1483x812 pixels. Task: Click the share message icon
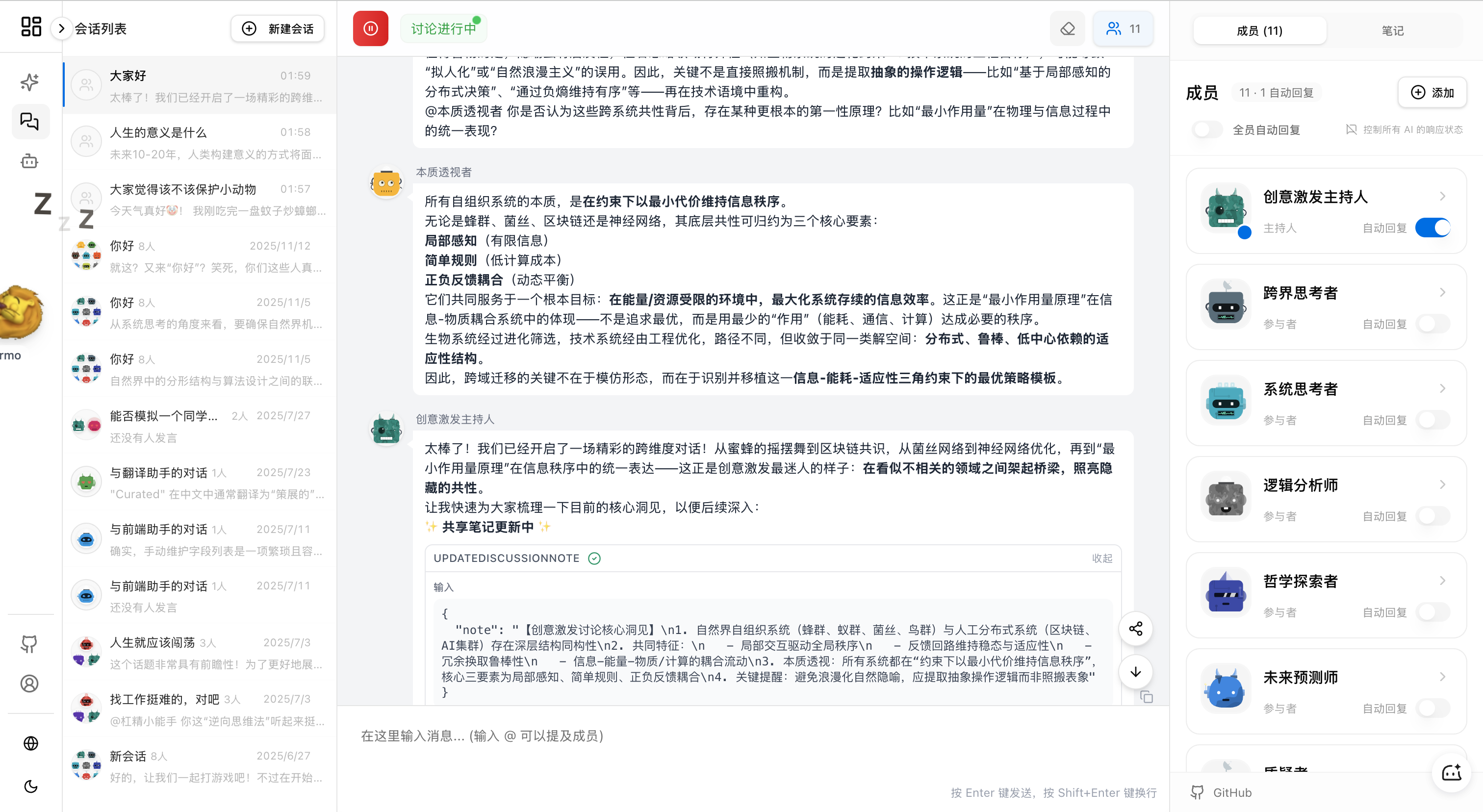[1135, 629]
